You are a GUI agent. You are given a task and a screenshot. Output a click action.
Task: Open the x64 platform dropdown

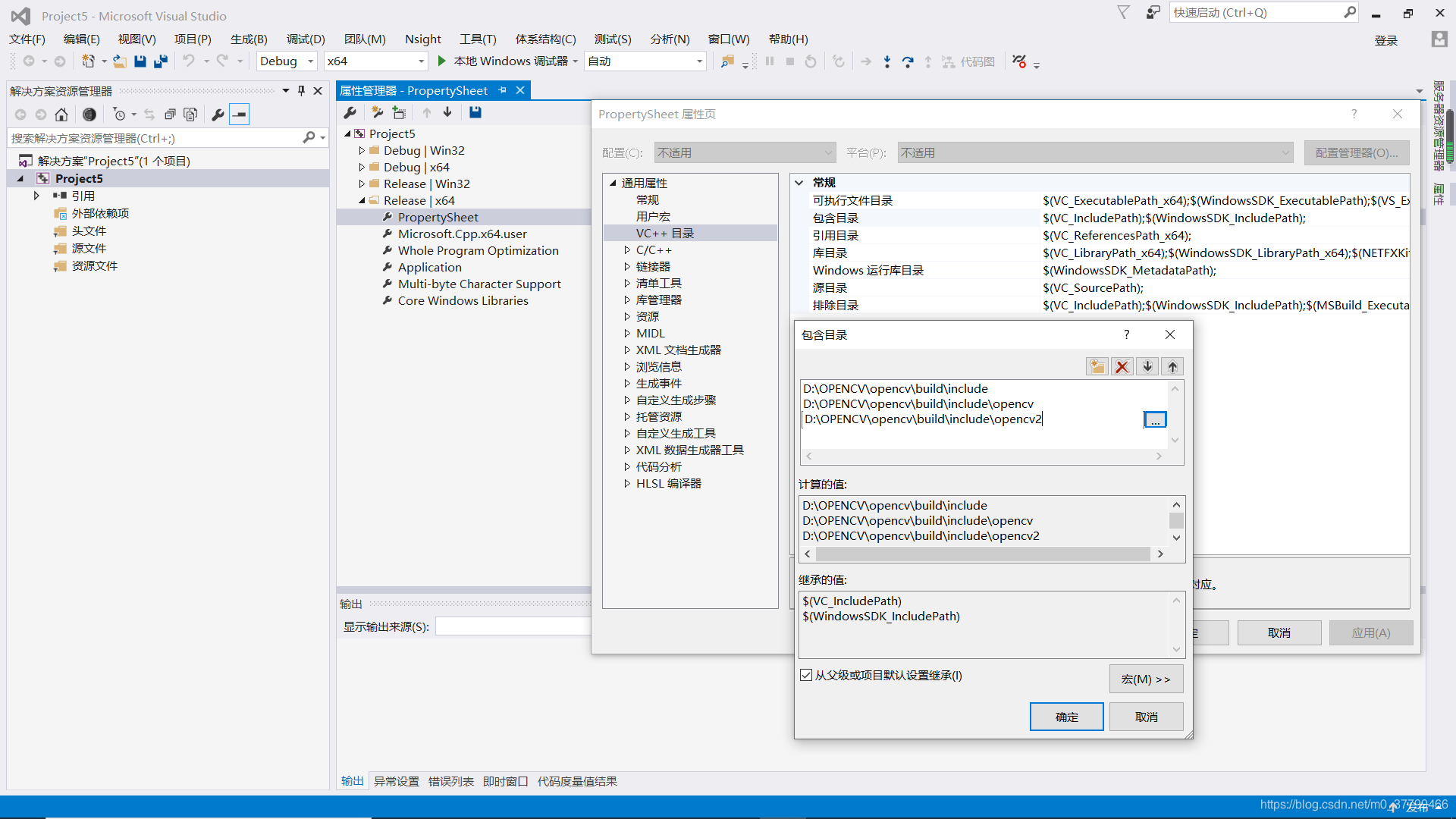[x=376, y=61]
